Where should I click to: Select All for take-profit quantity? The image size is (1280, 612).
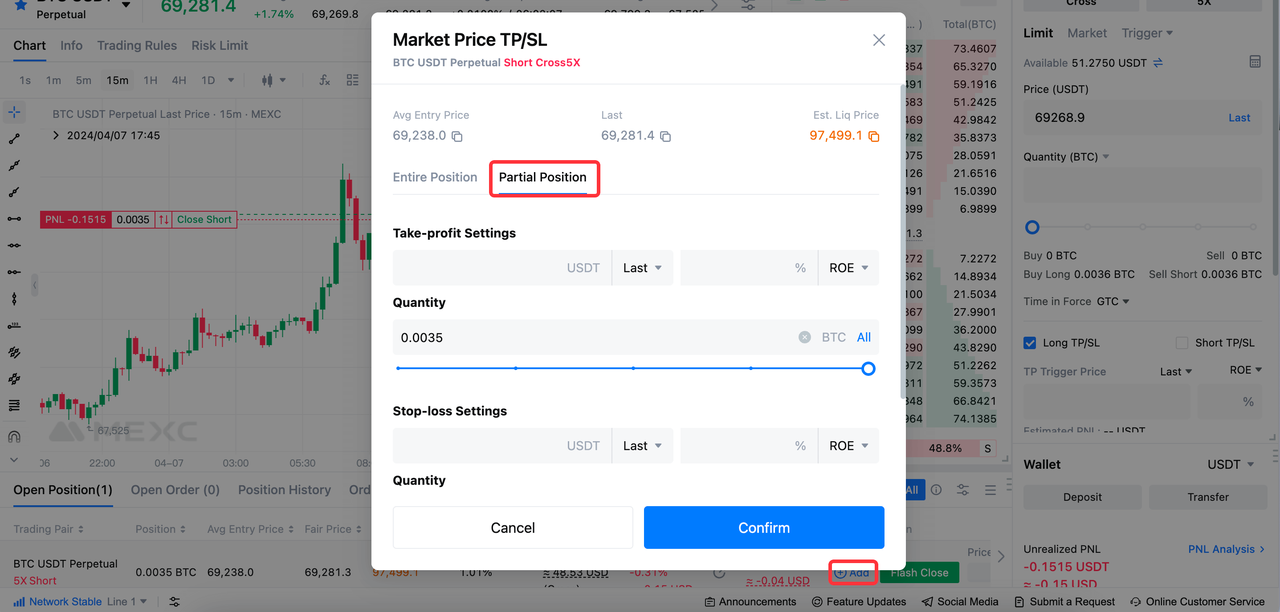[x=864, y=338]
